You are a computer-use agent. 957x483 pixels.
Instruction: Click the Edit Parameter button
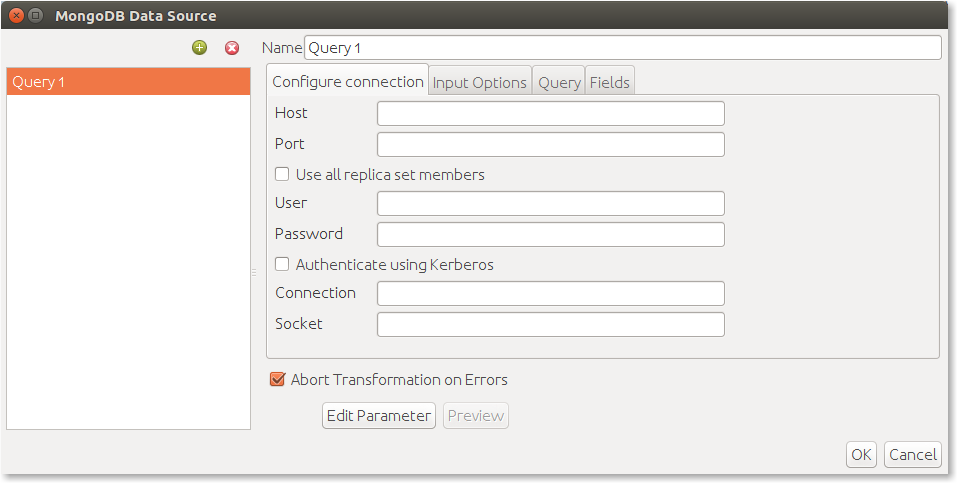click(379, 416)
